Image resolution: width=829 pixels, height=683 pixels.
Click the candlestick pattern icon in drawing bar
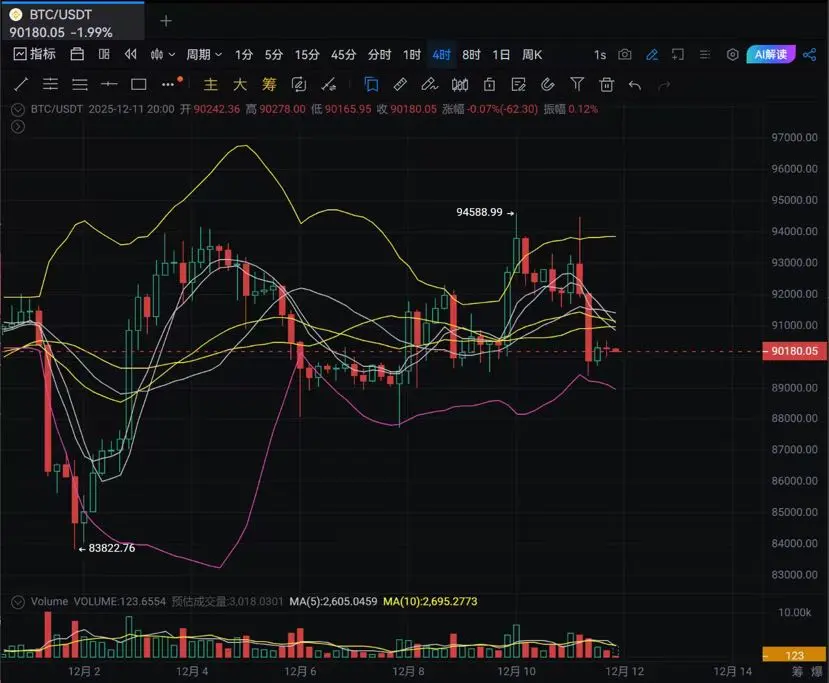pos(459,85)
